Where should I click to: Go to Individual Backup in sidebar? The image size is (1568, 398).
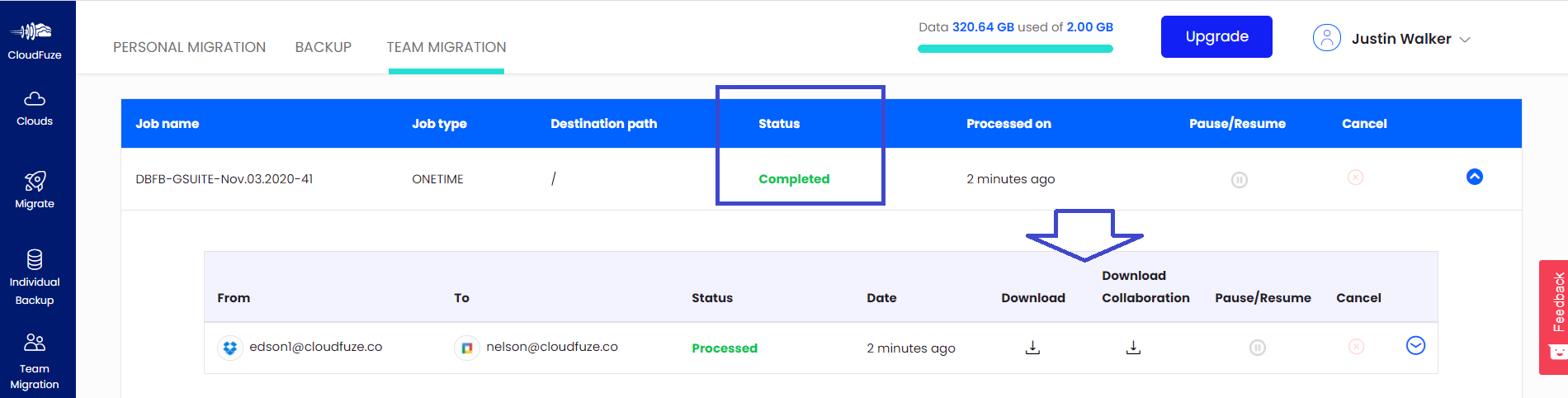[35, 278]
